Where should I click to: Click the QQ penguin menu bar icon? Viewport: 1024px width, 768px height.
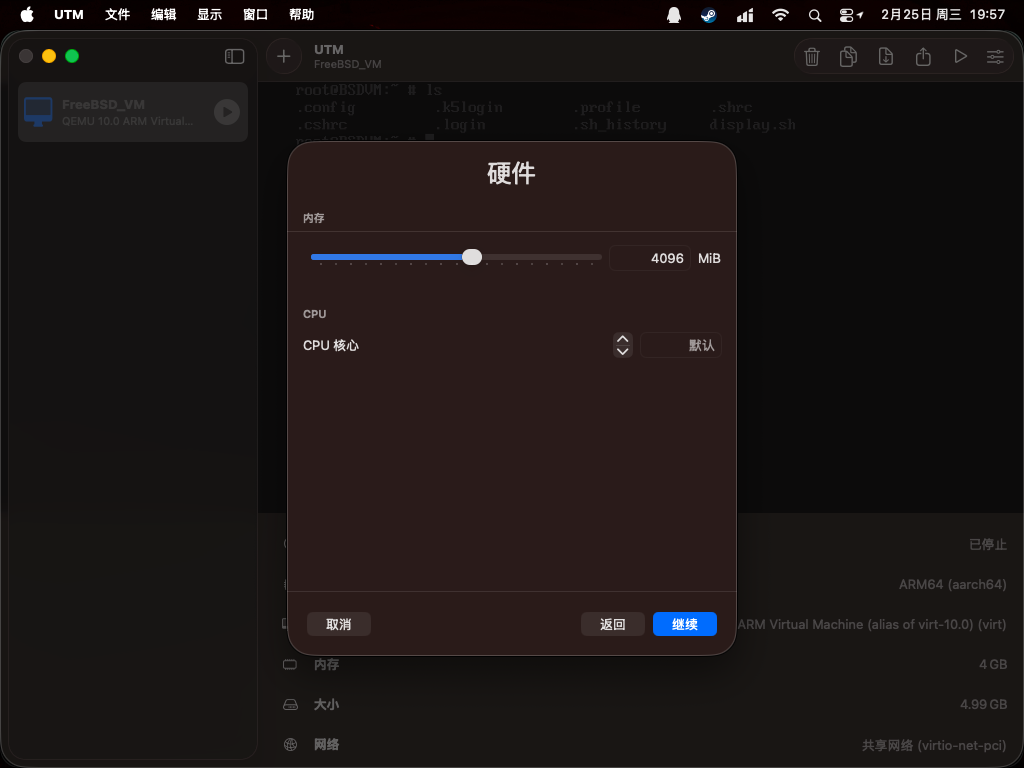674,15
